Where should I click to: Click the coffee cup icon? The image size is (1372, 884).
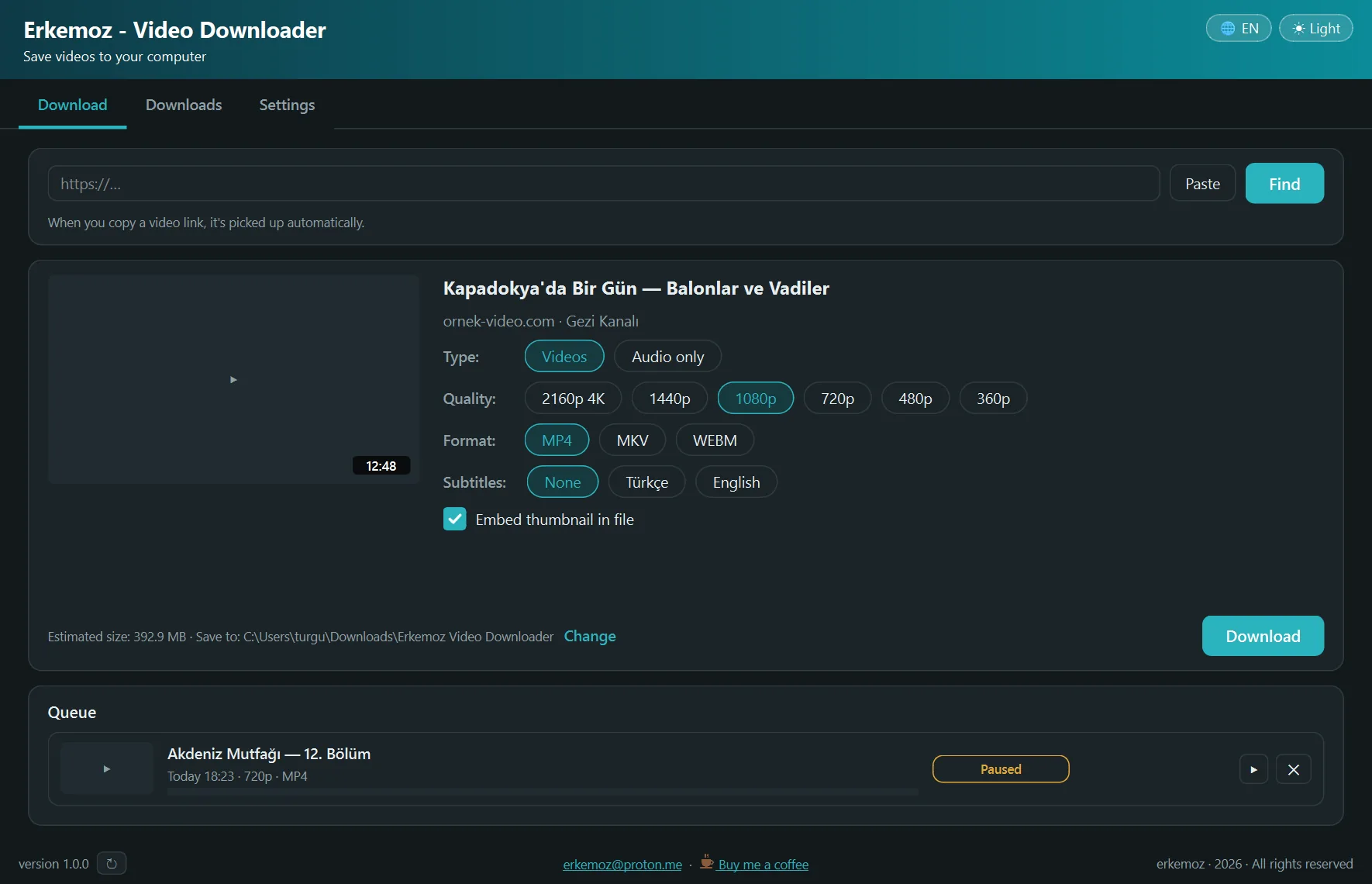707,862
